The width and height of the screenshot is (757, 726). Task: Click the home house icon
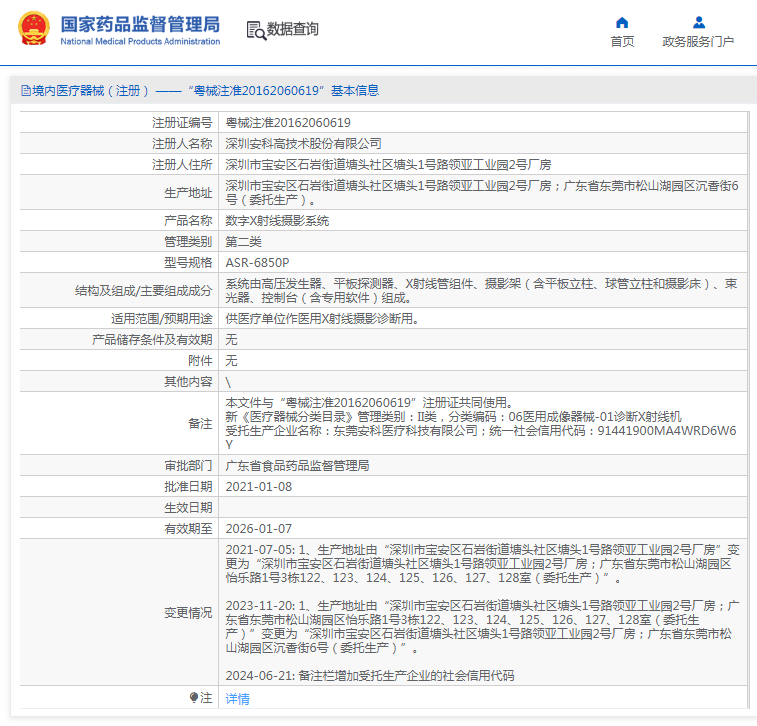pos(622,23)
